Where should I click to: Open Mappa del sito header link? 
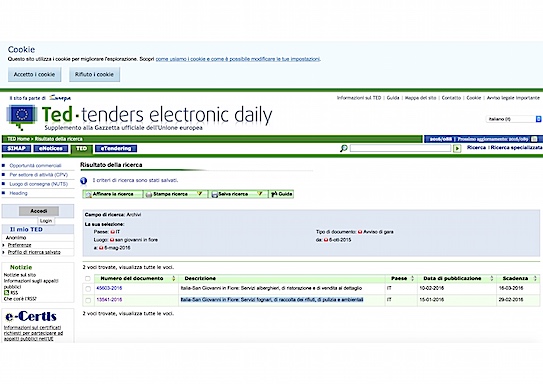[x=420, y=98]
